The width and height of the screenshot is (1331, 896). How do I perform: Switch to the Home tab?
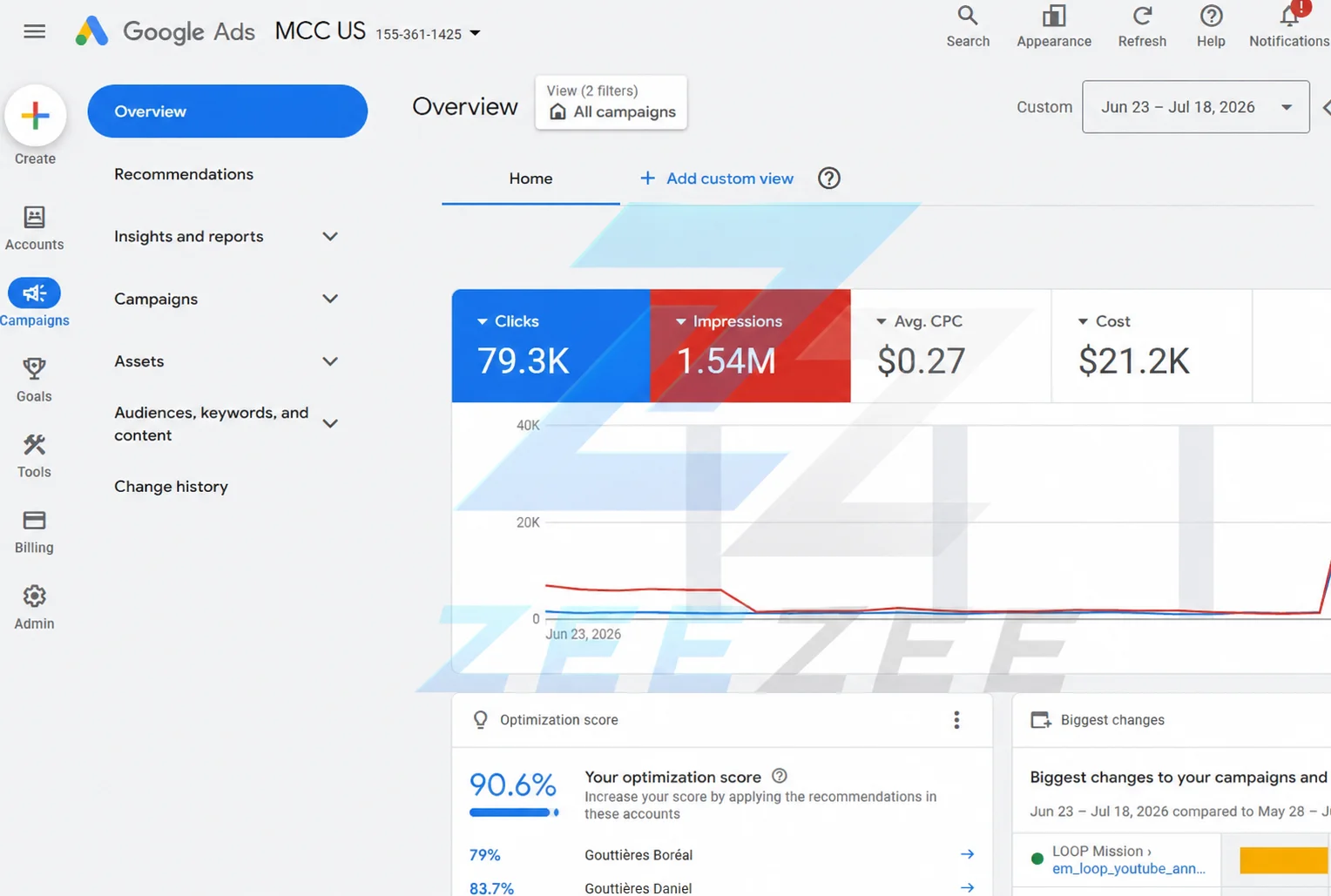[x=530, y=179]
